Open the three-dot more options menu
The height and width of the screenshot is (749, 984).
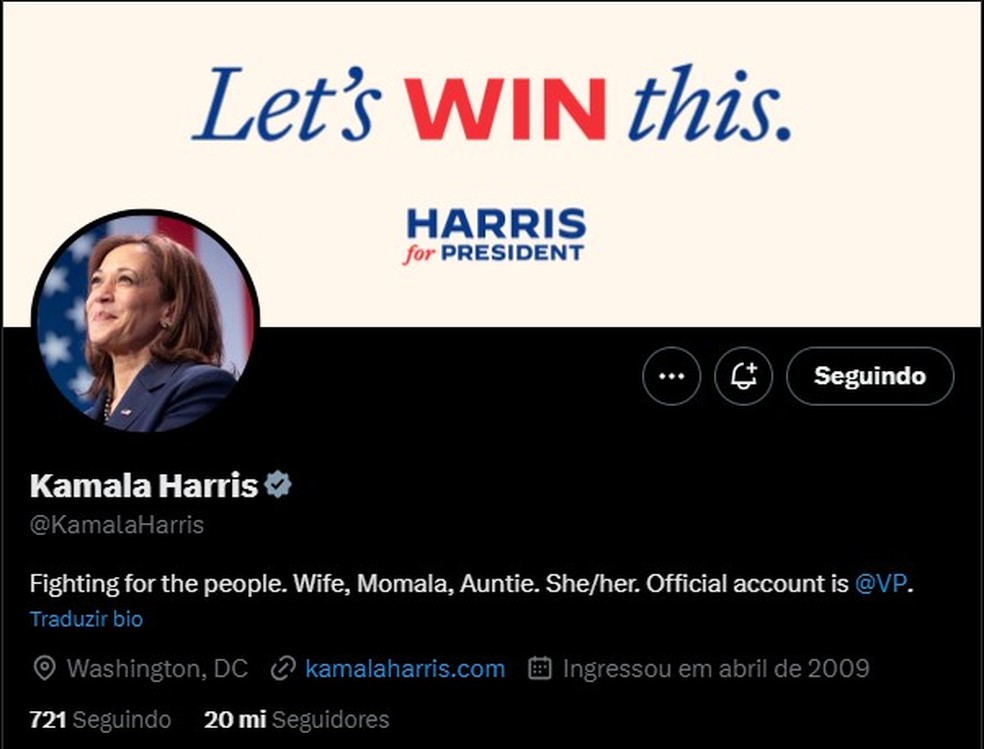pyautogui.click(x=671, y=376)
